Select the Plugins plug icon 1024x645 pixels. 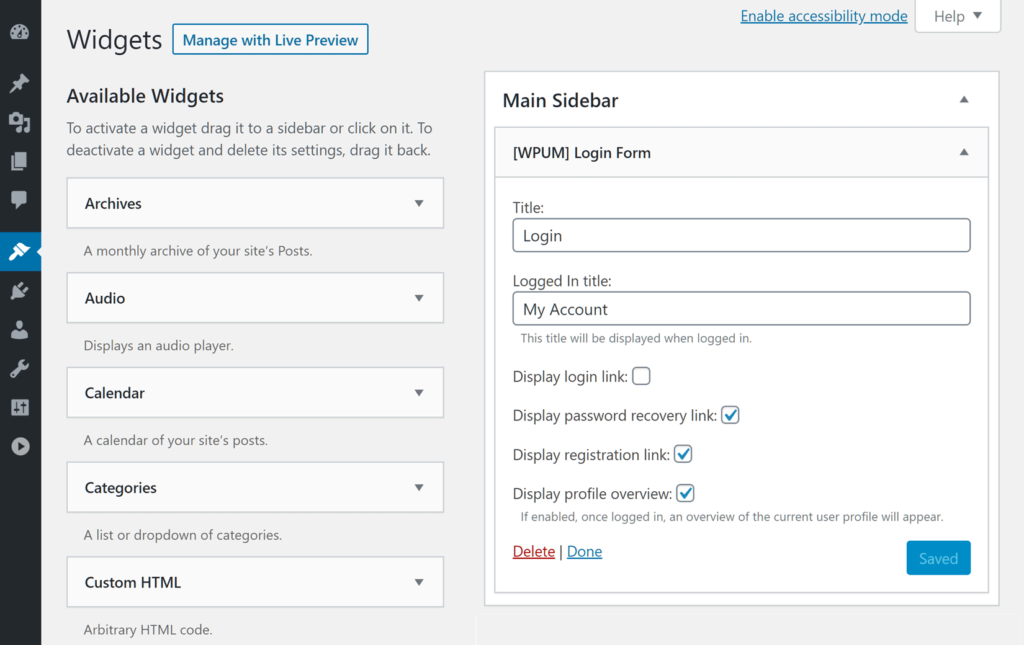pyautogui.click(x=20, y=290)
